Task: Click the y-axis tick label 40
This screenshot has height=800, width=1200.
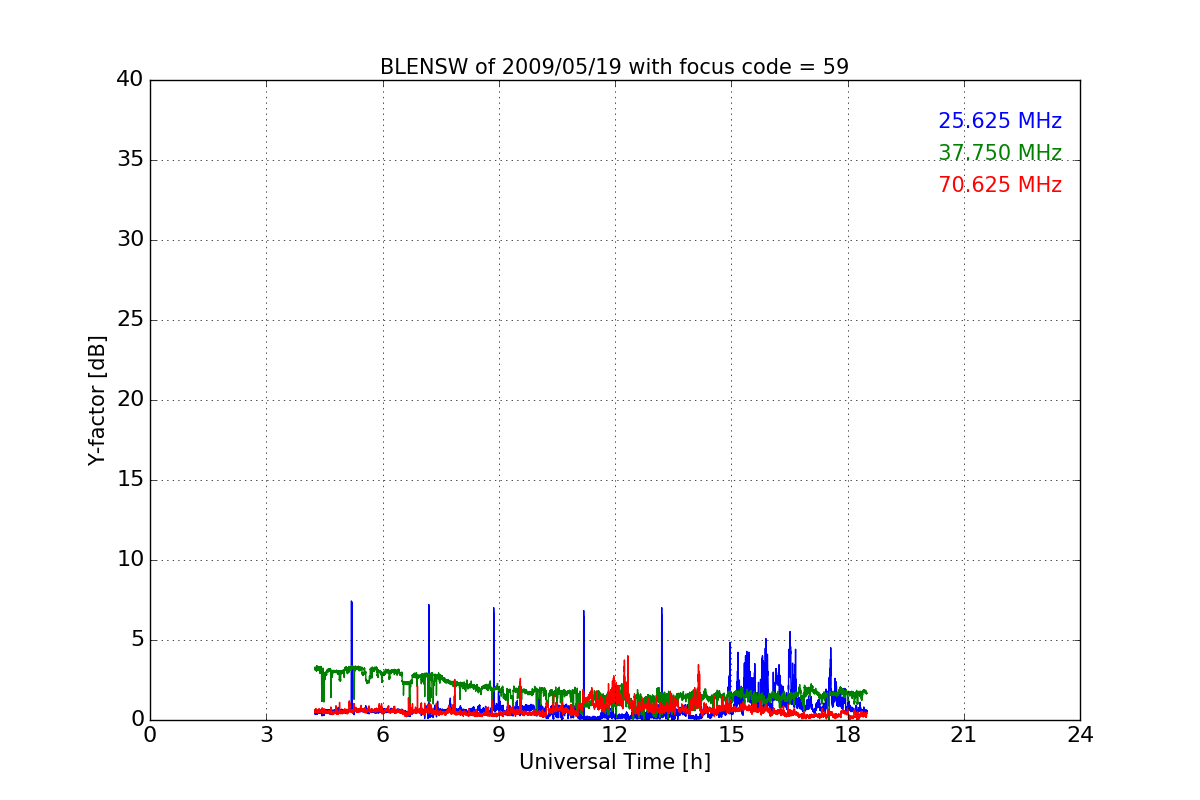Action: [130, 80]
